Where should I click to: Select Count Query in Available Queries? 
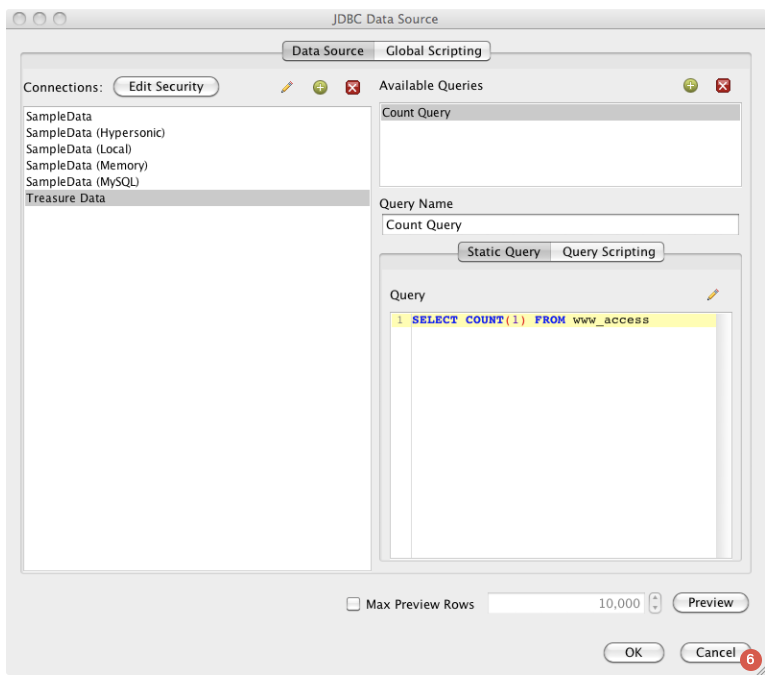coord(417,113)
